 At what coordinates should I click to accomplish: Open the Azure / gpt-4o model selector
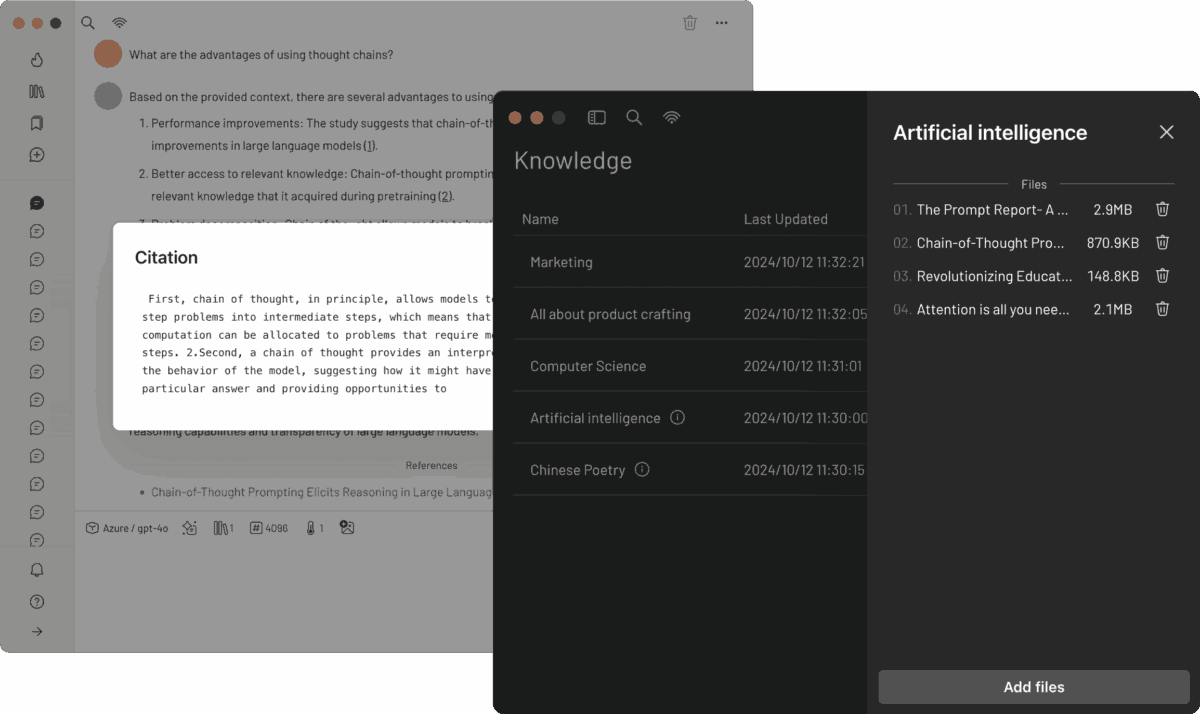pyautogui.click(x=126, y=527)
